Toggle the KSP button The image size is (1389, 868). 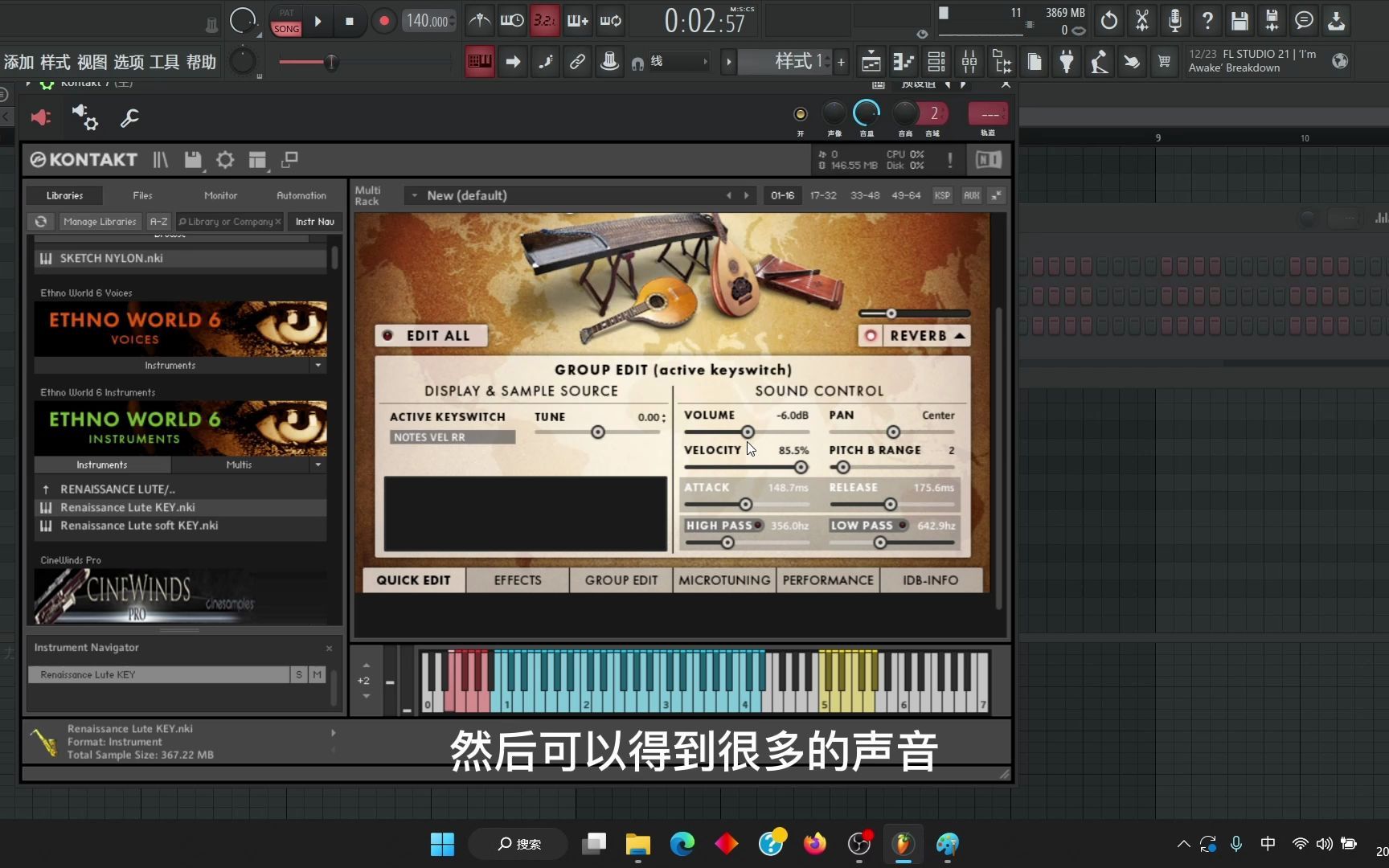pos(942,195)
